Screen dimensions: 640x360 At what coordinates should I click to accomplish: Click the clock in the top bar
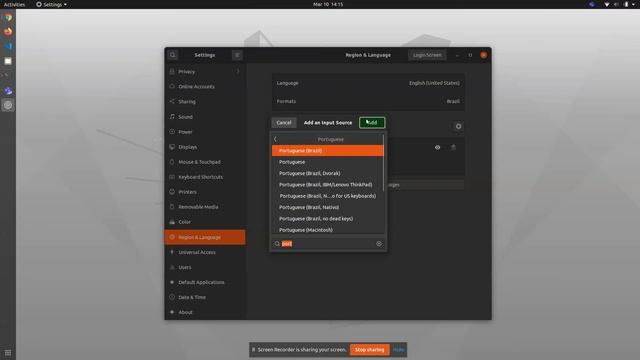tap(328, 4)
